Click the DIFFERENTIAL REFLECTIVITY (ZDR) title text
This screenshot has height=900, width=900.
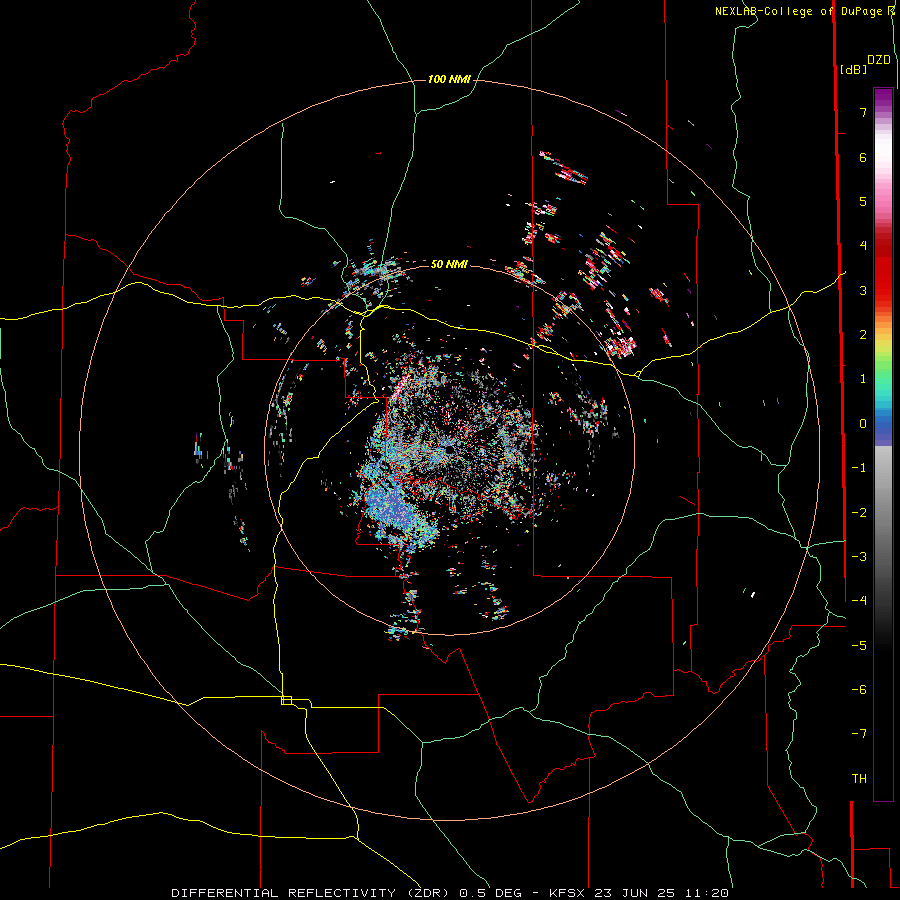pos(312,893)
